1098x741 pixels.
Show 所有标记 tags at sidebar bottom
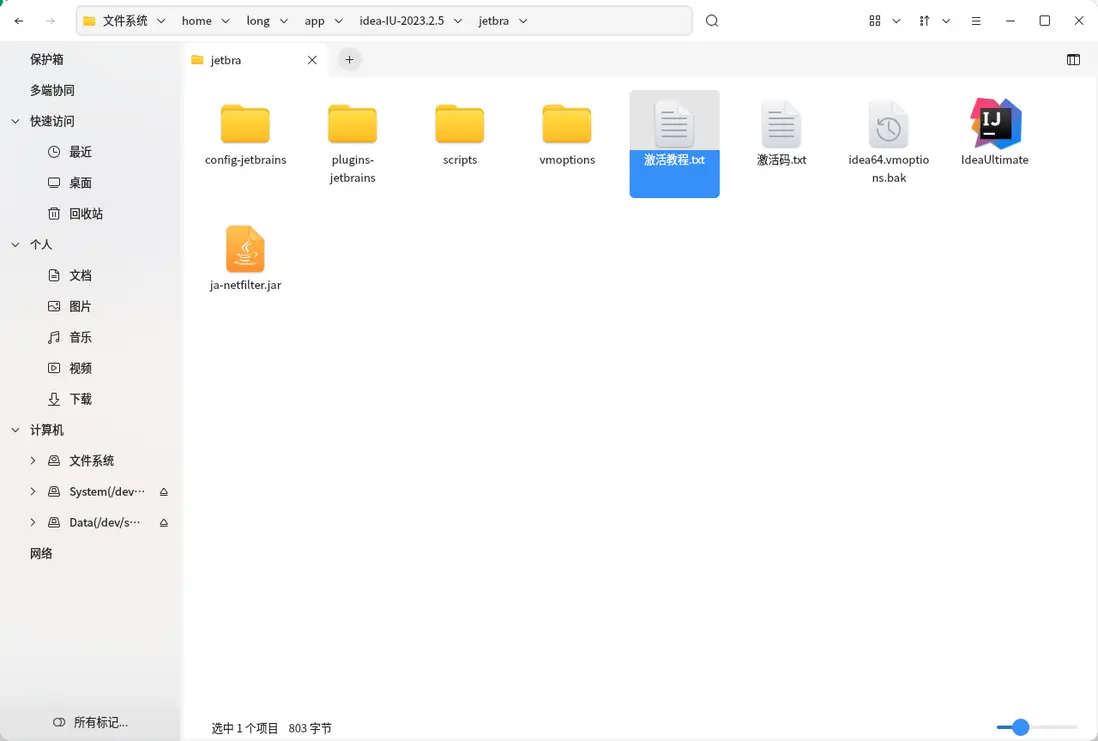[90, 722]
